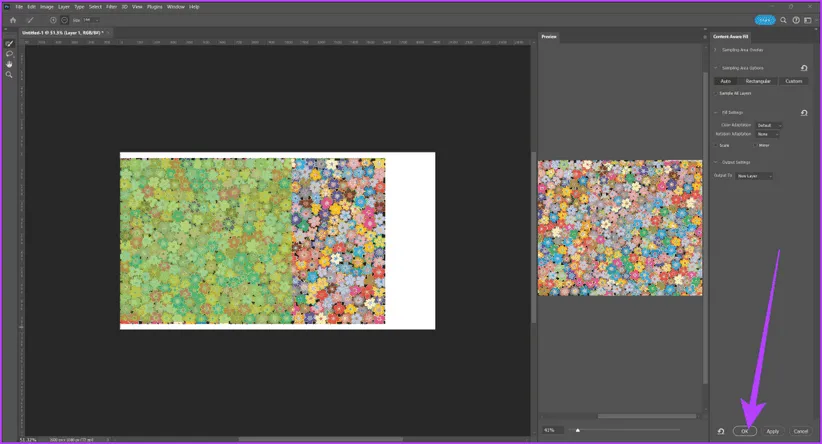This screenshot has height=444, width=822.
Task: Open the Filter menu
Action: click(111, 6)
